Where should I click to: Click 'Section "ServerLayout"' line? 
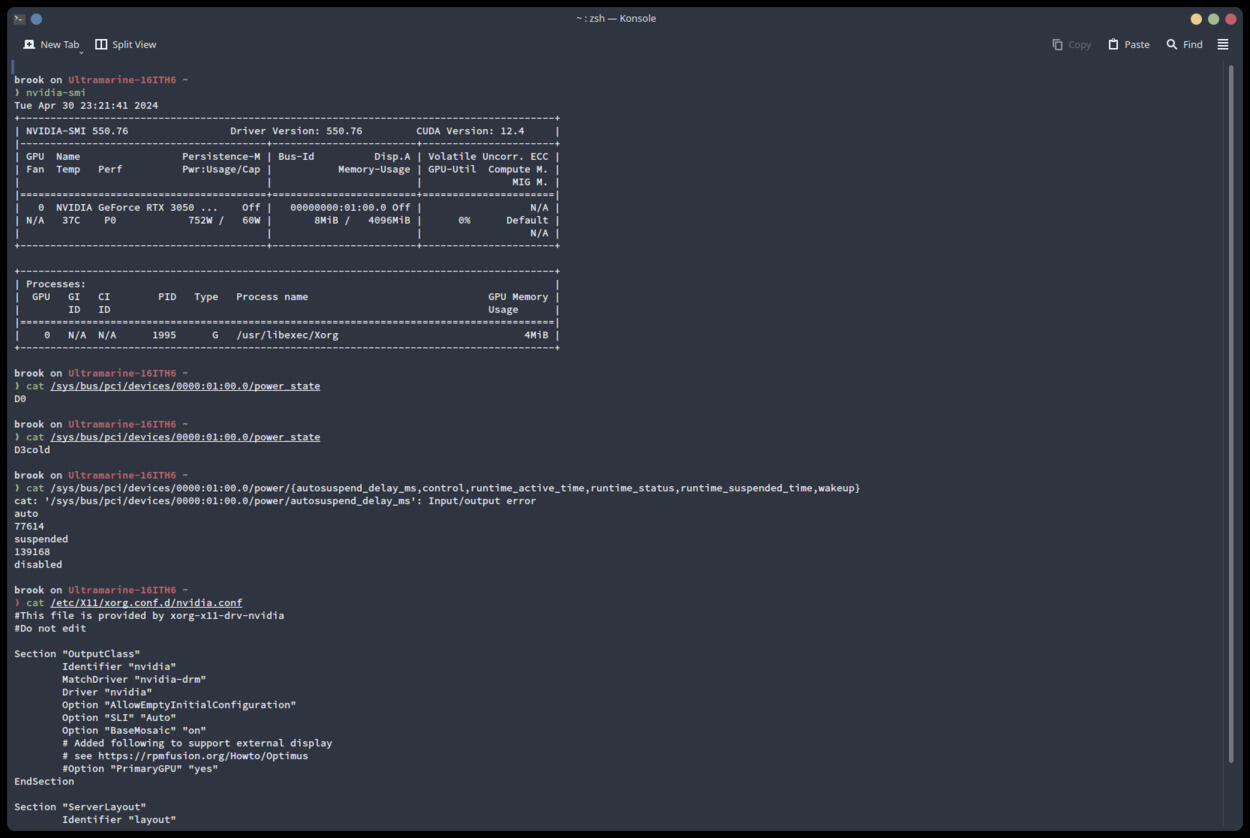point(80,807)
